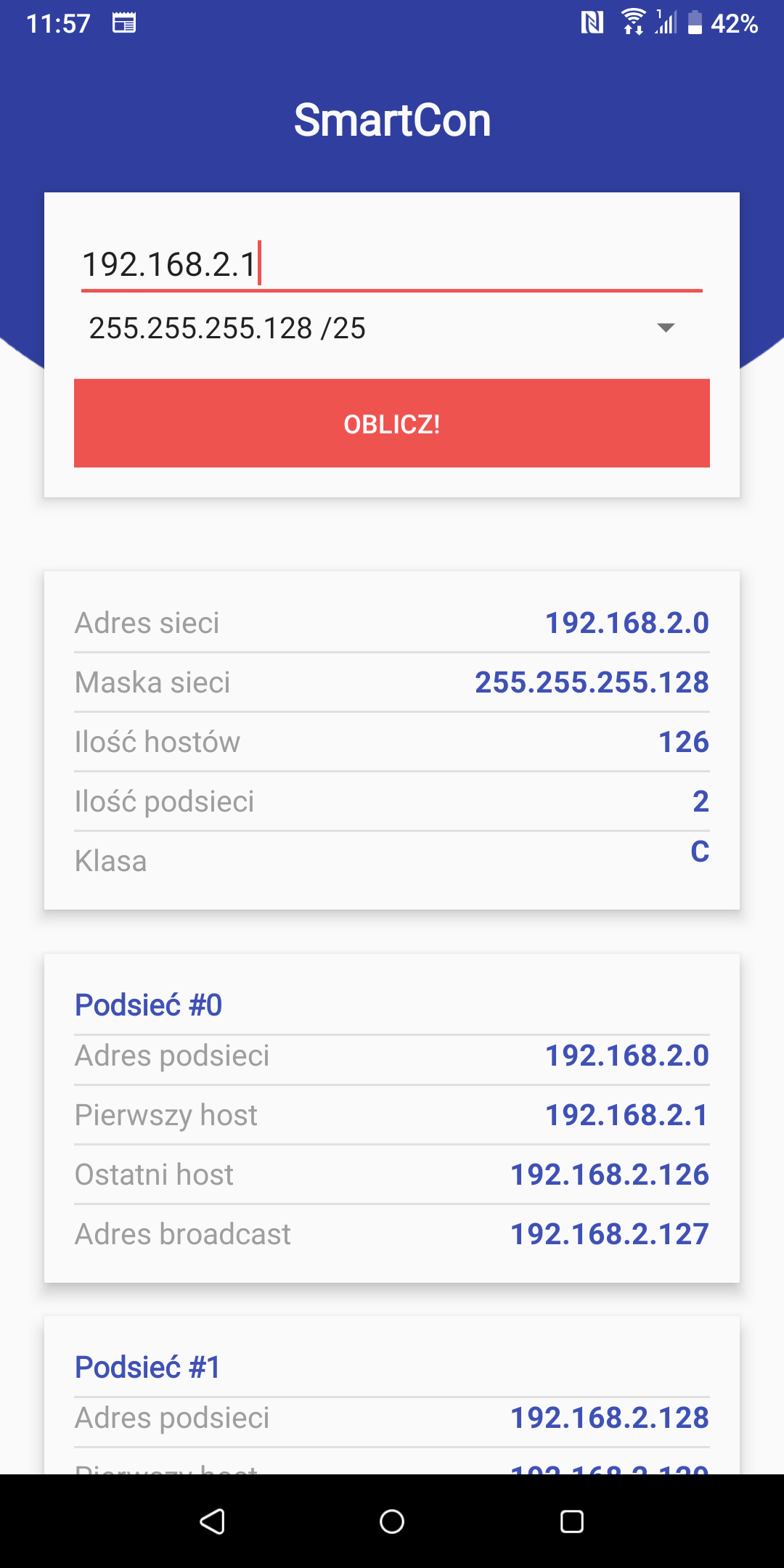This screenshot has width=784, height=1568.
Task: Focus the IP address field 192.168.2.1
Action: click(392, 264)
